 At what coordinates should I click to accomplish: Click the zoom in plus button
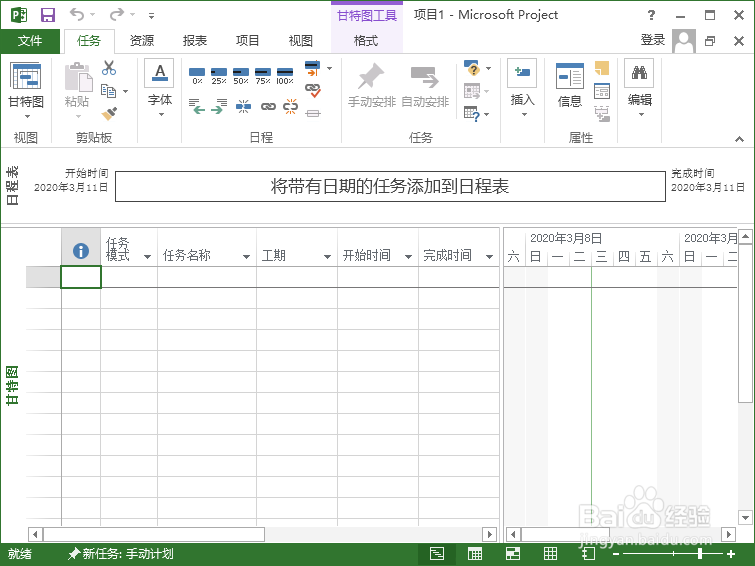coord(731,554)
